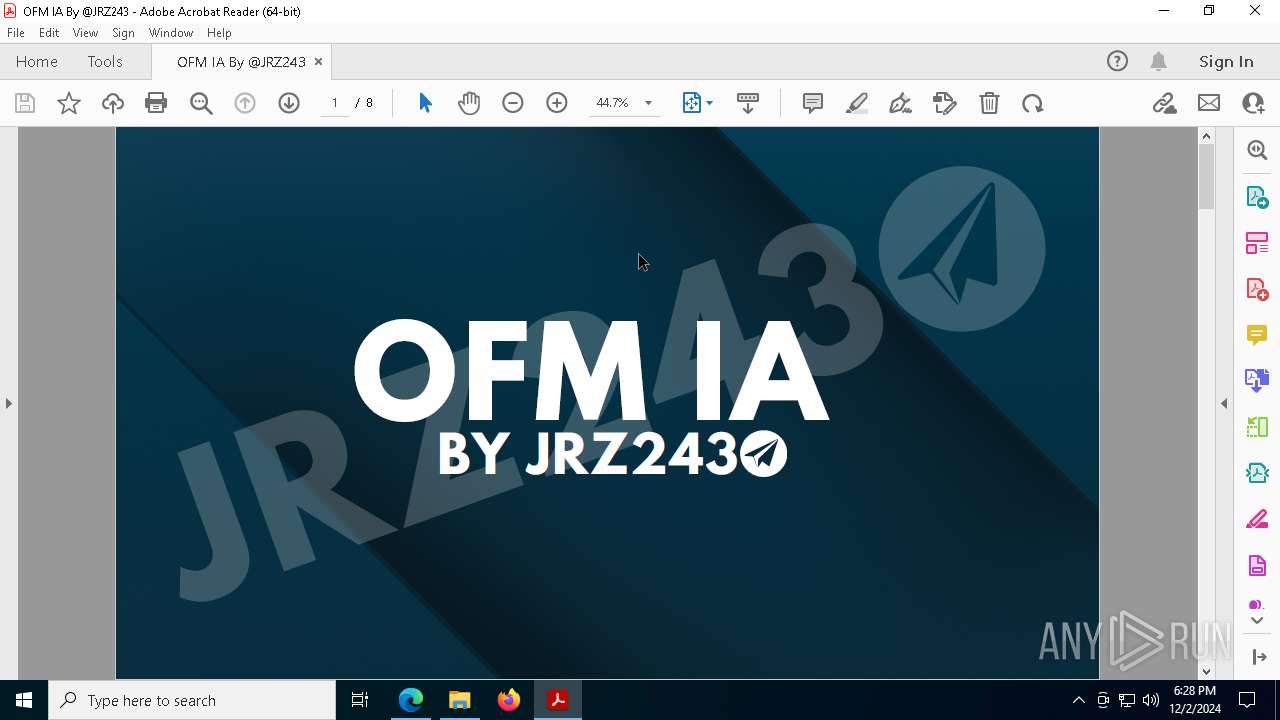Open Combine Files tool in right pane
Viewport: 1280px width, 720px height.
click(x=1257, y=380)
